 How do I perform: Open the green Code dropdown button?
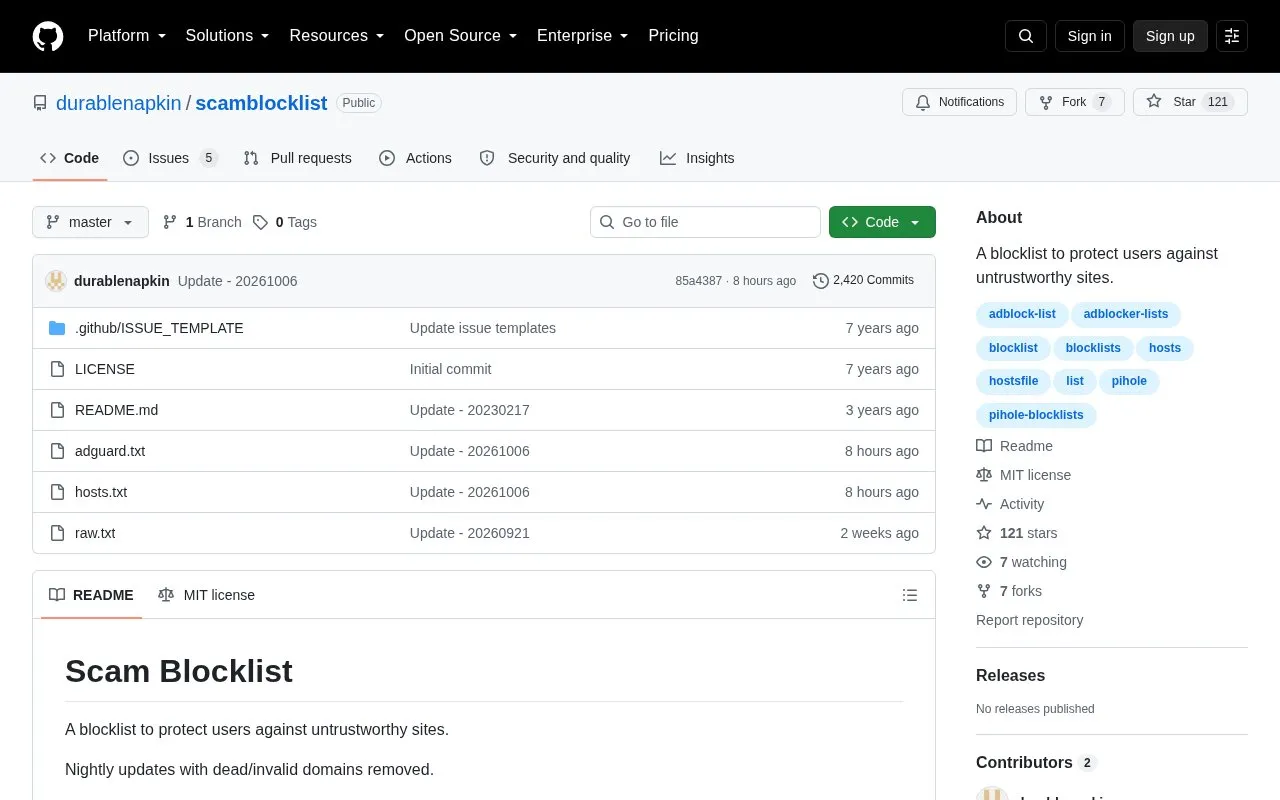882,222
